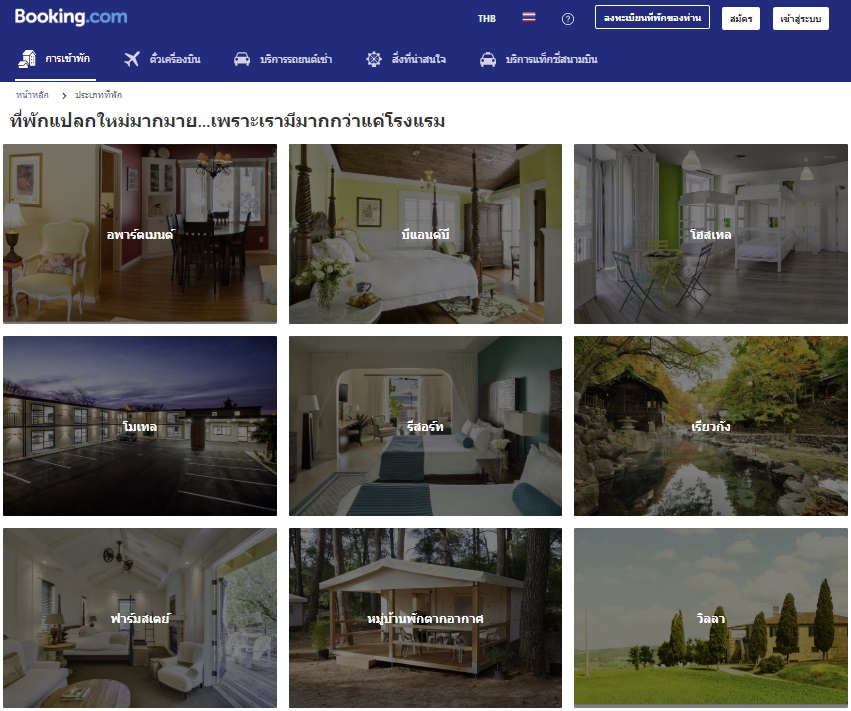Click the bed icon for stays
The height and width of the screenshot is (711, 851).
27,59
